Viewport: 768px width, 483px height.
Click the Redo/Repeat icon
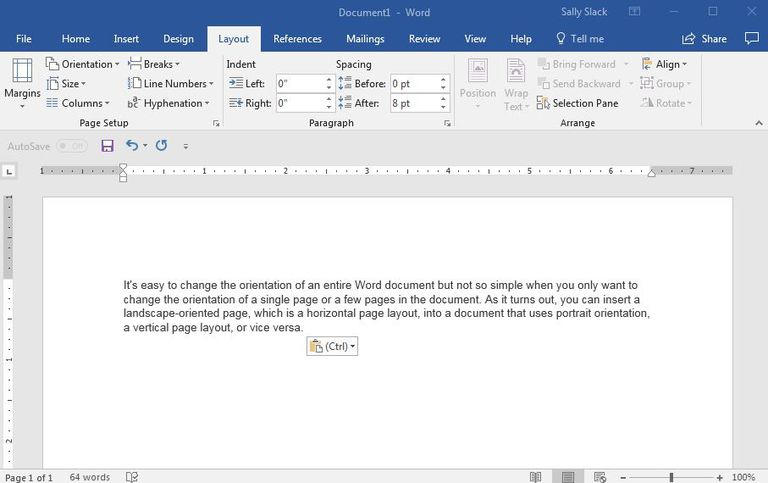tap(162, 145)
